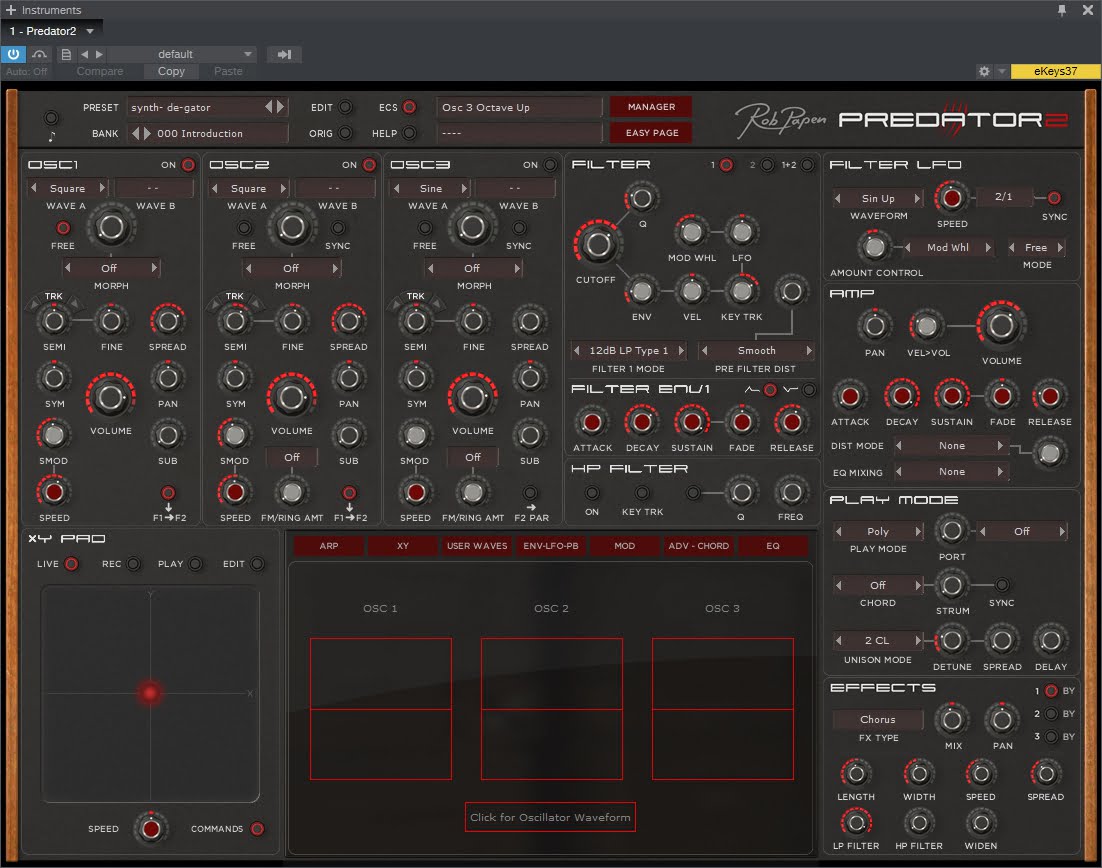This screenshot has height=868, width=1102.
Task: Pin the Instruments window
Action: (x=1062, y=10)
